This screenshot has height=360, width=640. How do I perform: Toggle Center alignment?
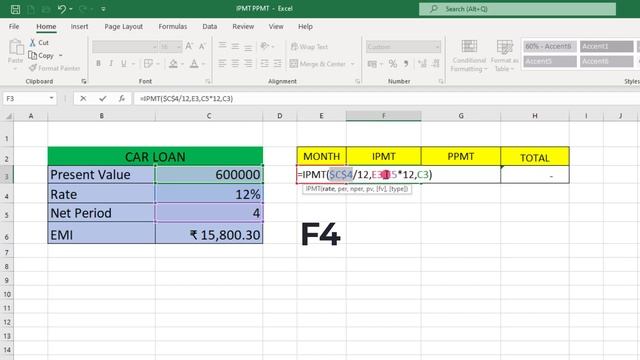pos(236,63)
